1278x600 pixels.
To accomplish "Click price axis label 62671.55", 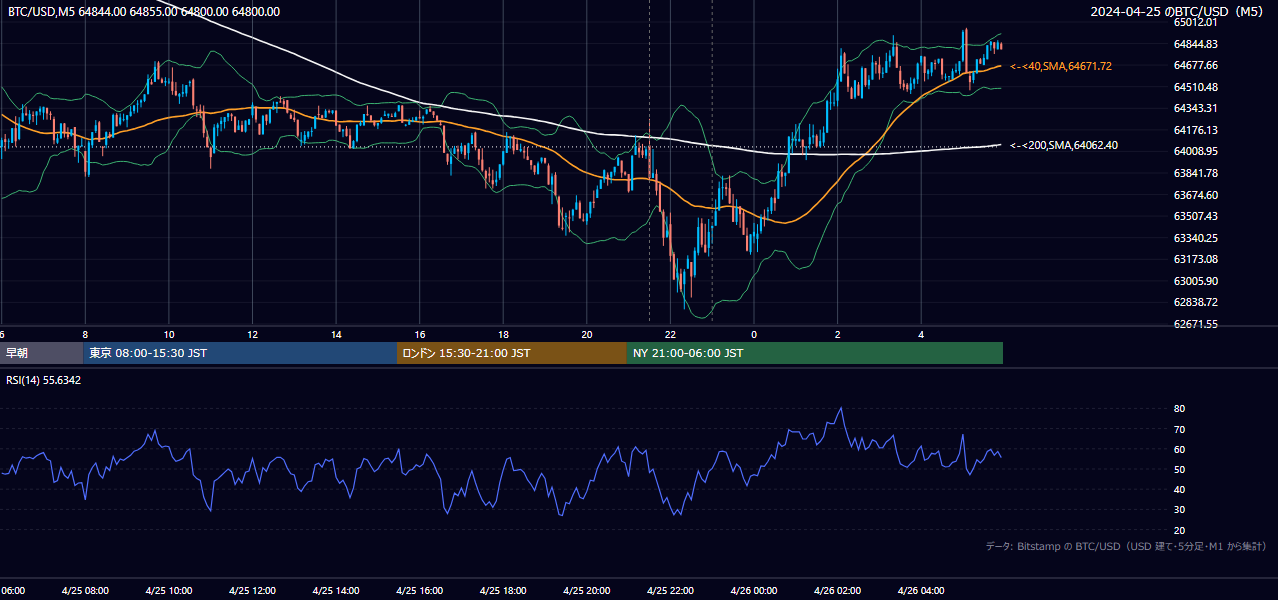I will (x=1195, y=324).
